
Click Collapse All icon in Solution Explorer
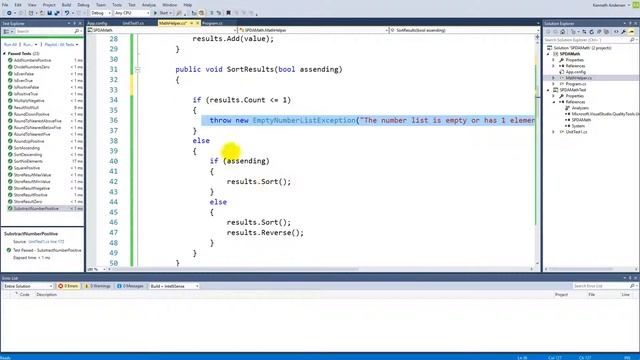pyautogui.click(x=599, y=32)
